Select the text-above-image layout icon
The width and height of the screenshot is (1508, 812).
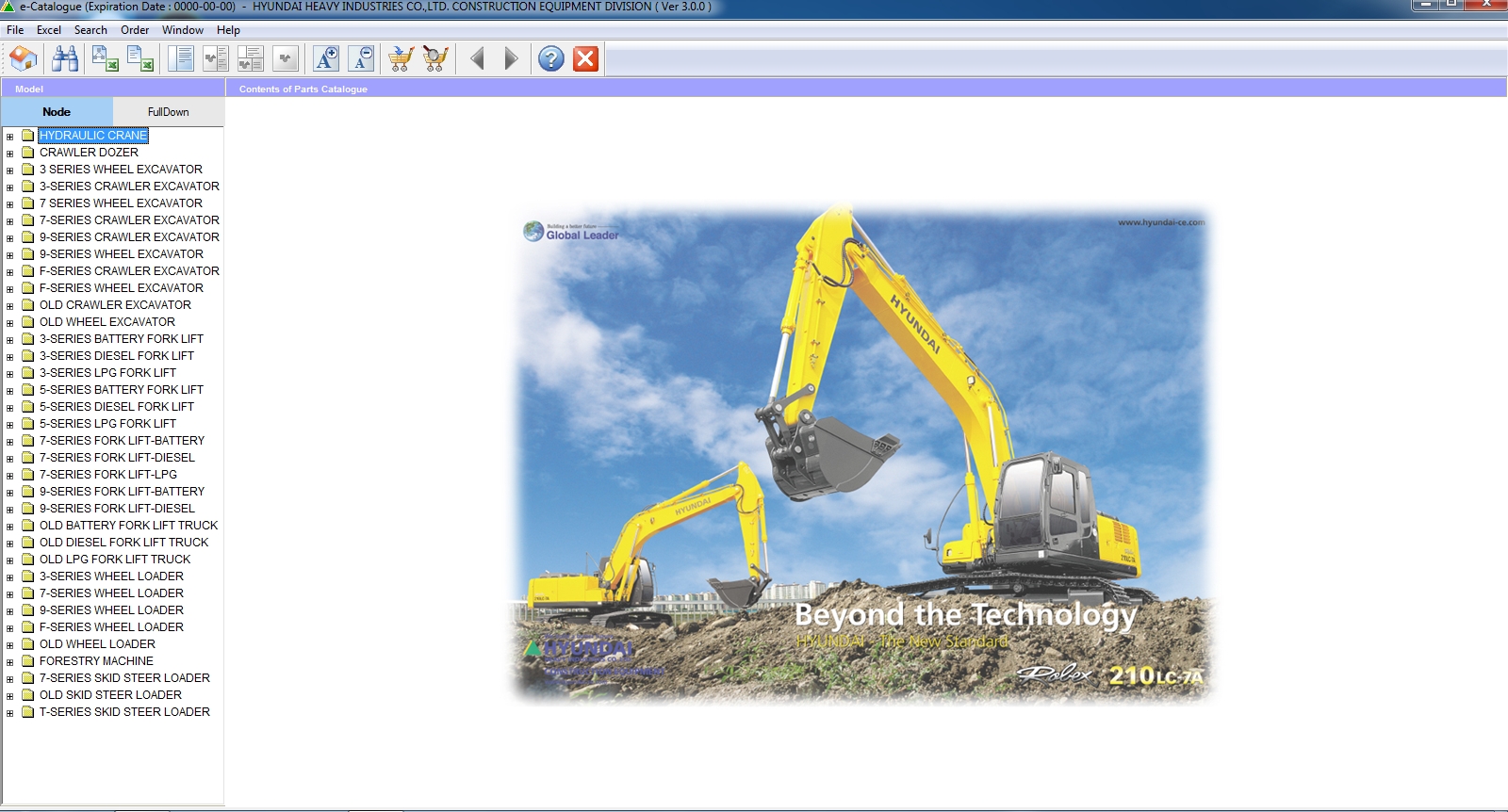[251, 59]
